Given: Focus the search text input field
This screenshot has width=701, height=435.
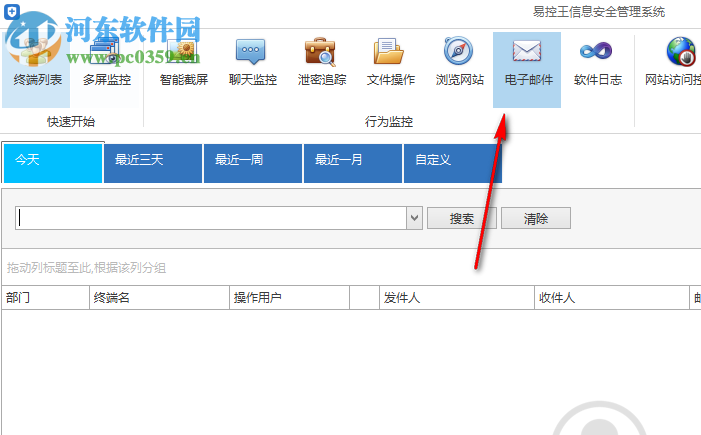Looking at the screenshot, I should pyautogui.click(x=211, y=218).
